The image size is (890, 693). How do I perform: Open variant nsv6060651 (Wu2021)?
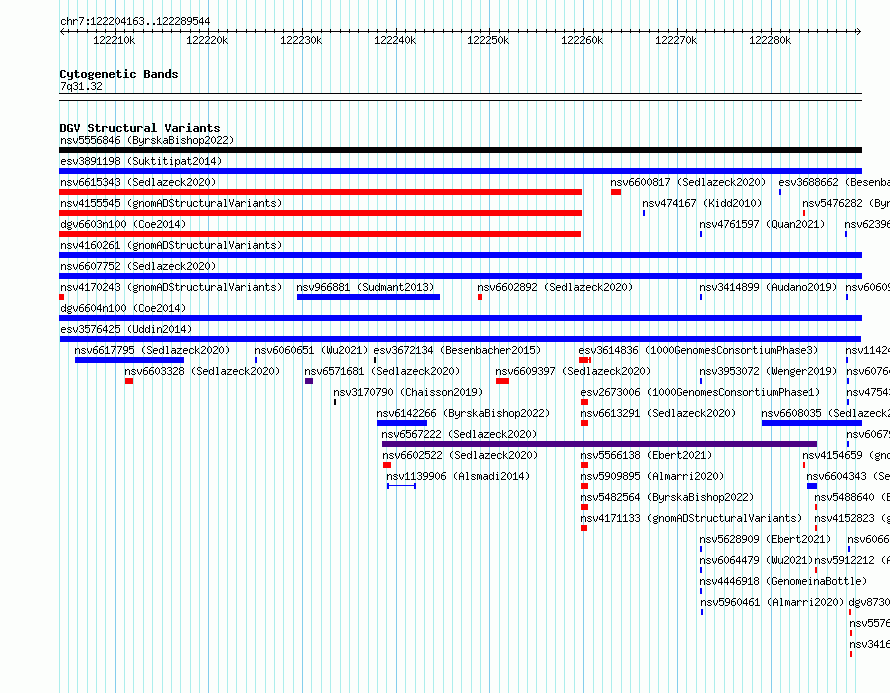tap(311, 350)
